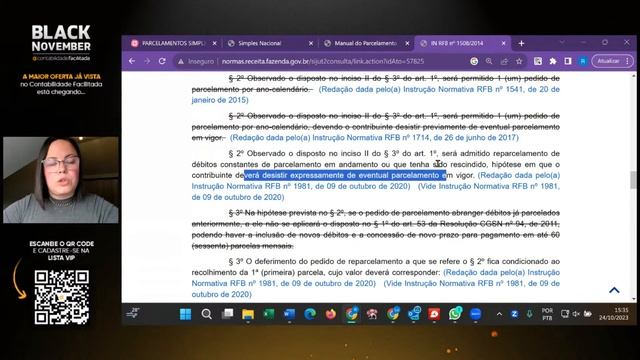
Task: Open WhatsApp from the taskbar
Action: (455, 314)
